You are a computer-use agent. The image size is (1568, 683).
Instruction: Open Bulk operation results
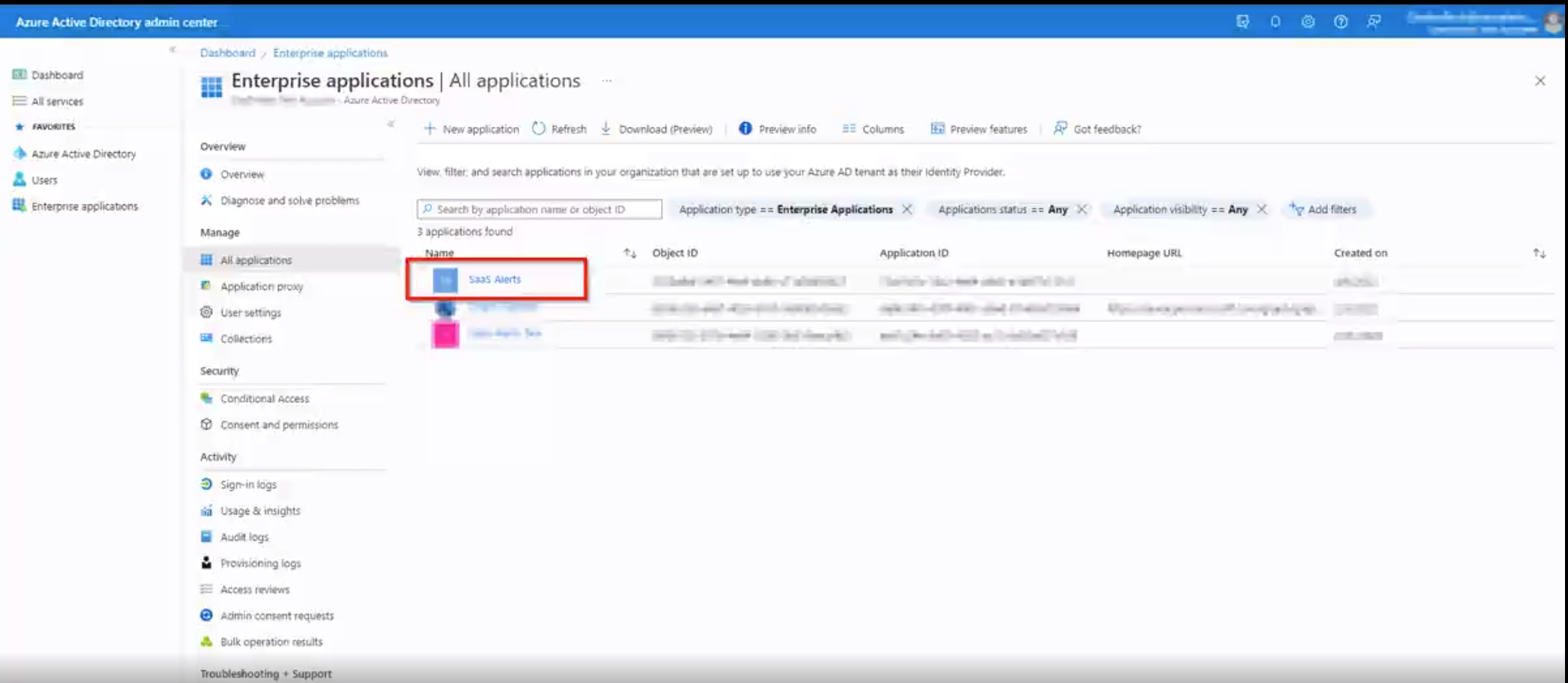(271, 642)
